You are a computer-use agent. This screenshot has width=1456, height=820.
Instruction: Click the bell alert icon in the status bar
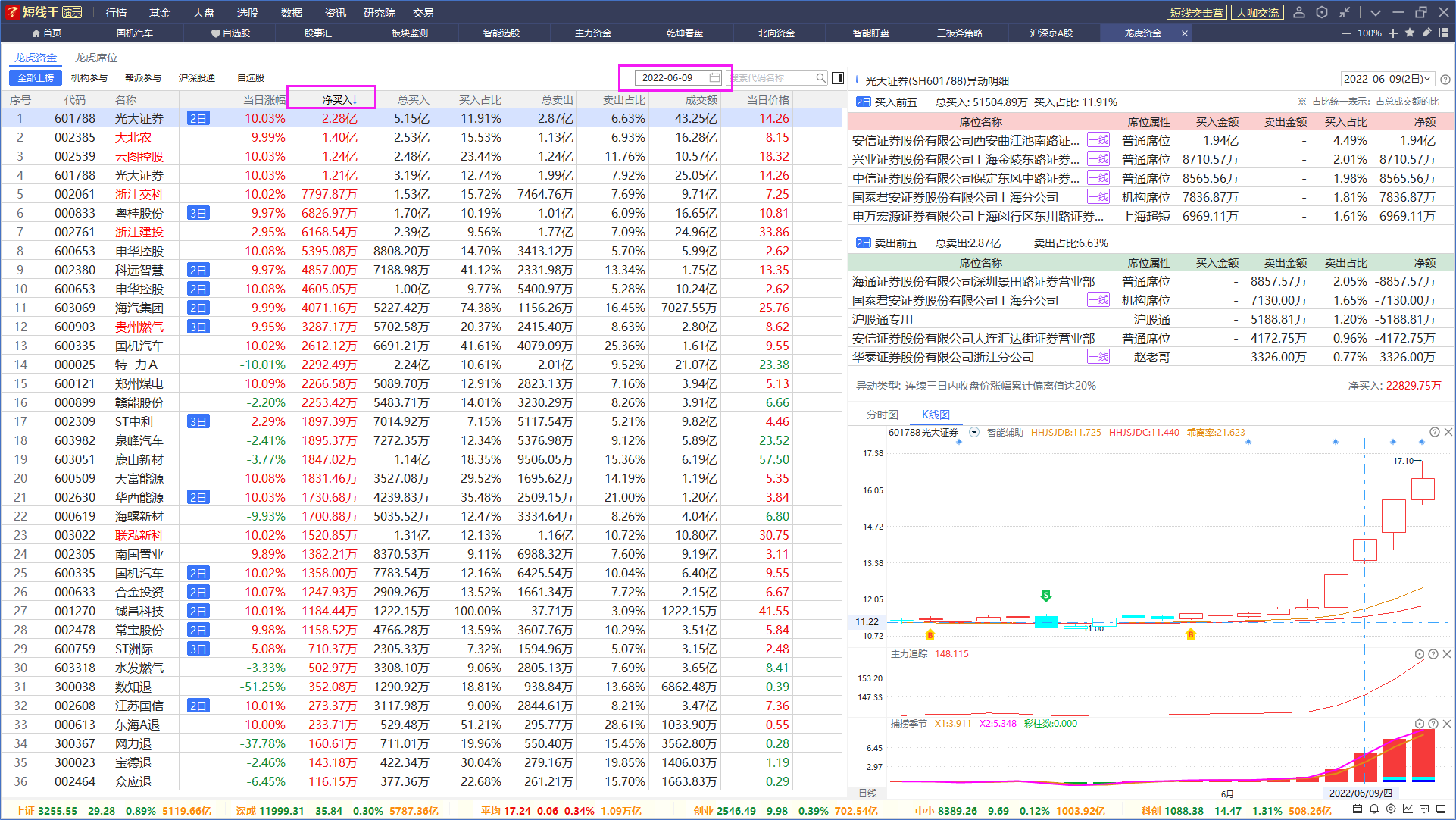1374,809
